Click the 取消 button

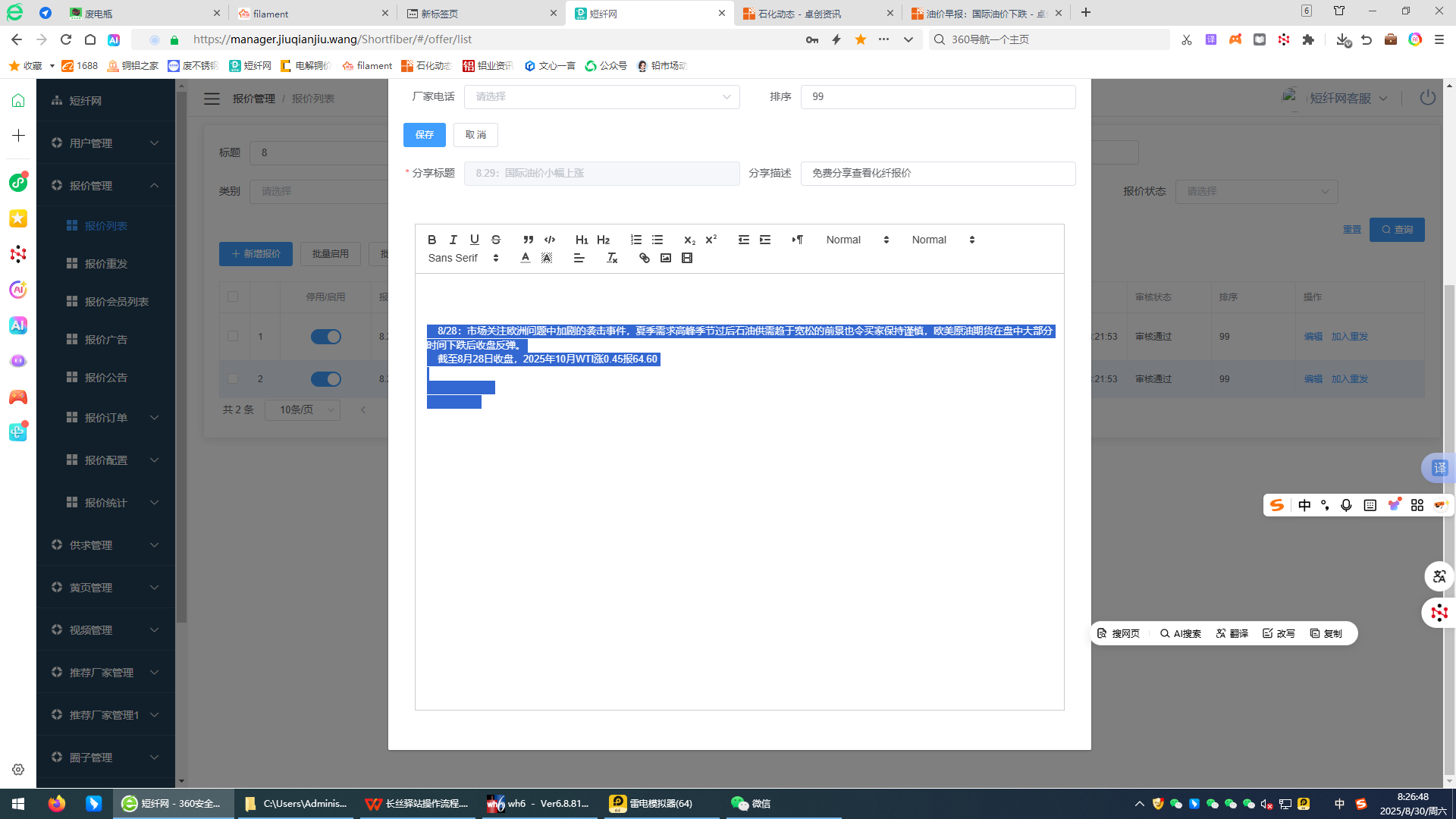click(475, 135)
